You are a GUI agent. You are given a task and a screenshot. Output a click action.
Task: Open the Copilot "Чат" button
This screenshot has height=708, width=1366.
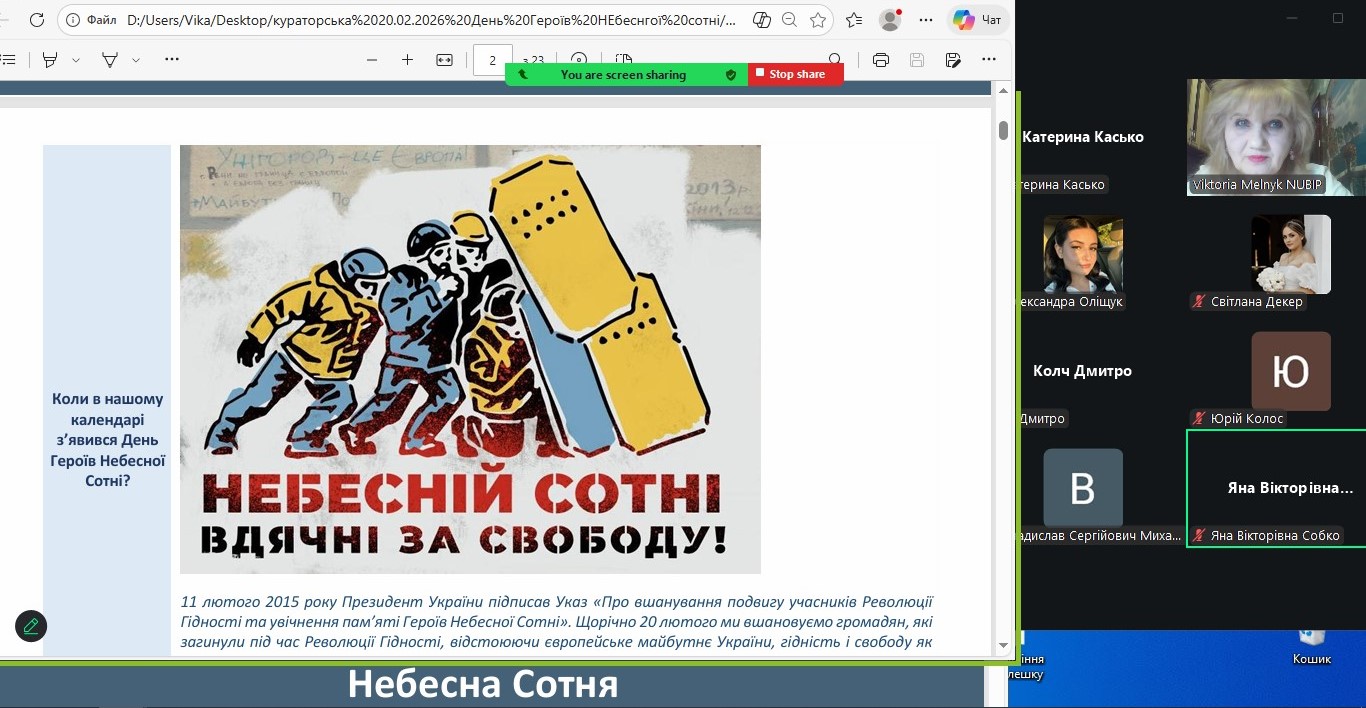(978, 20)
